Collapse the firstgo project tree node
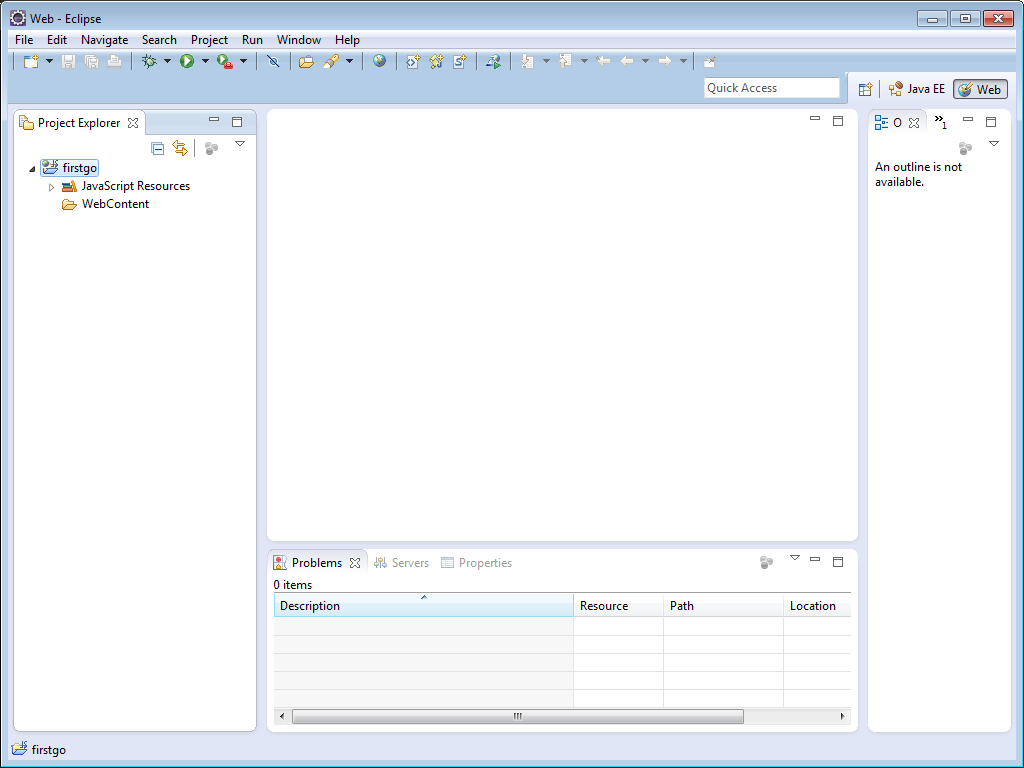The image size is (1024, 768). [x=32, y=168]
